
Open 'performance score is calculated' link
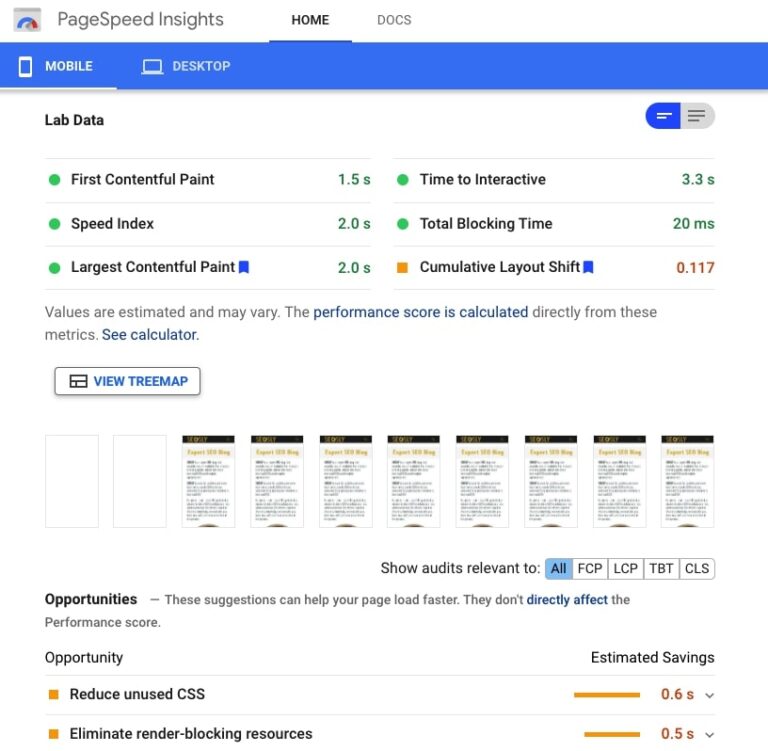click(421, 312)
